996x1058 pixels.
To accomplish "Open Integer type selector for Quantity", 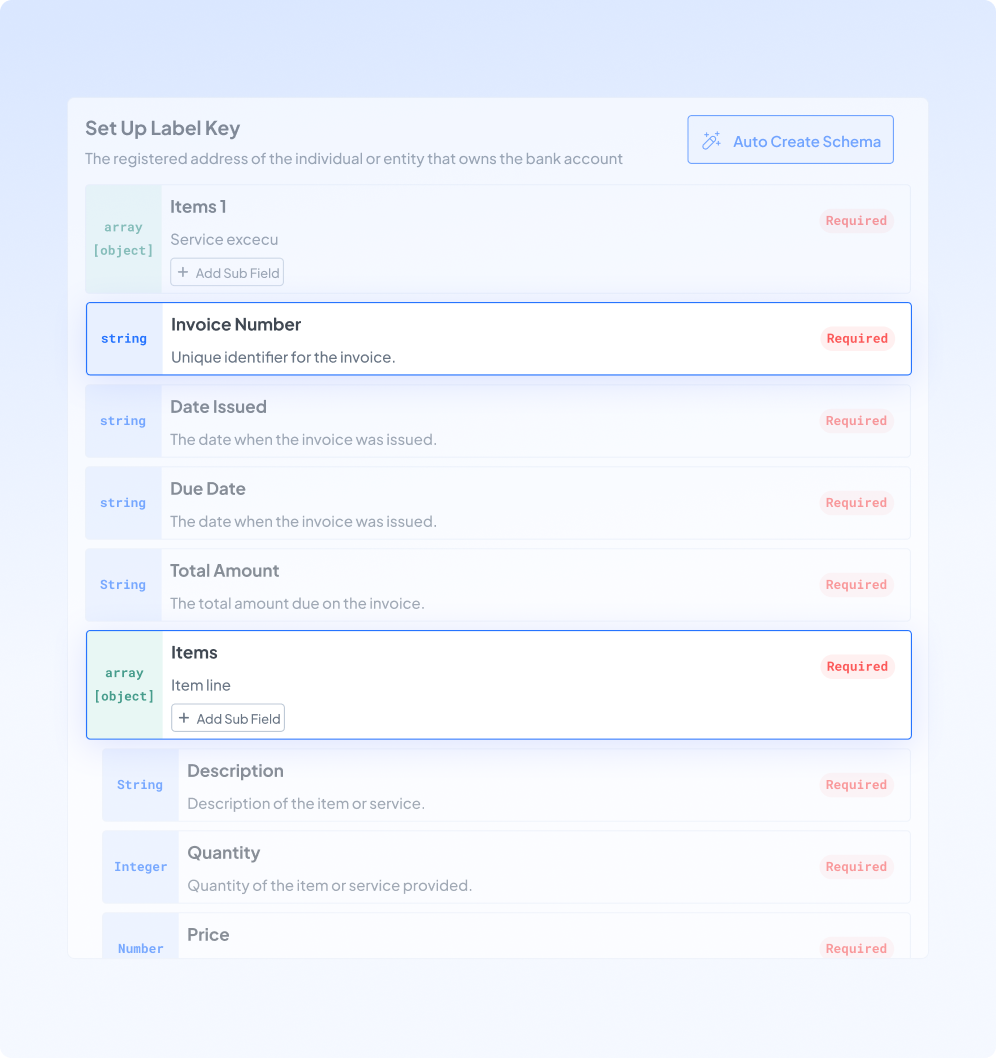I will (140, 867).
